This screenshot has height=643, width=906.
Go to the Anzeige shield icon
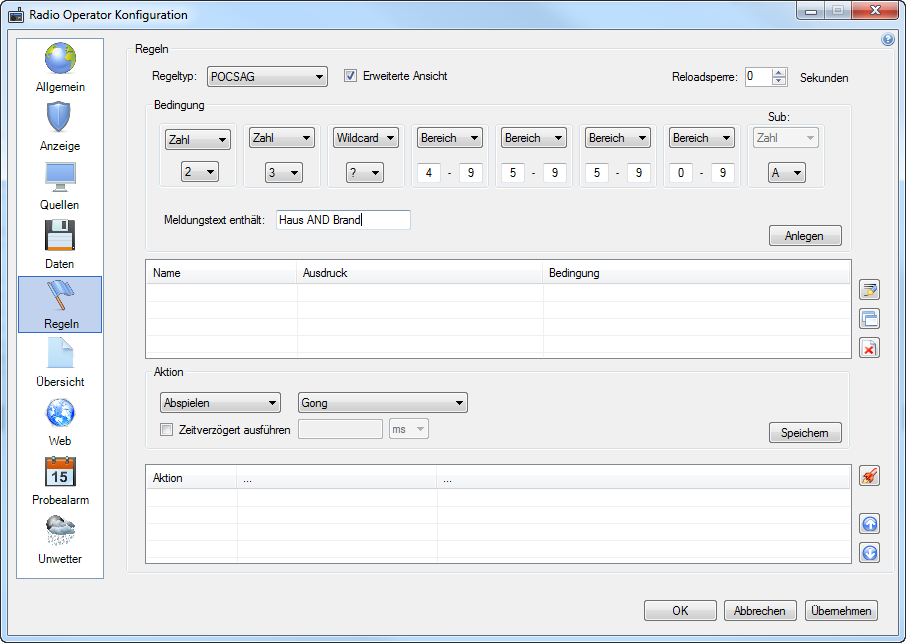(x=59, y=117)
